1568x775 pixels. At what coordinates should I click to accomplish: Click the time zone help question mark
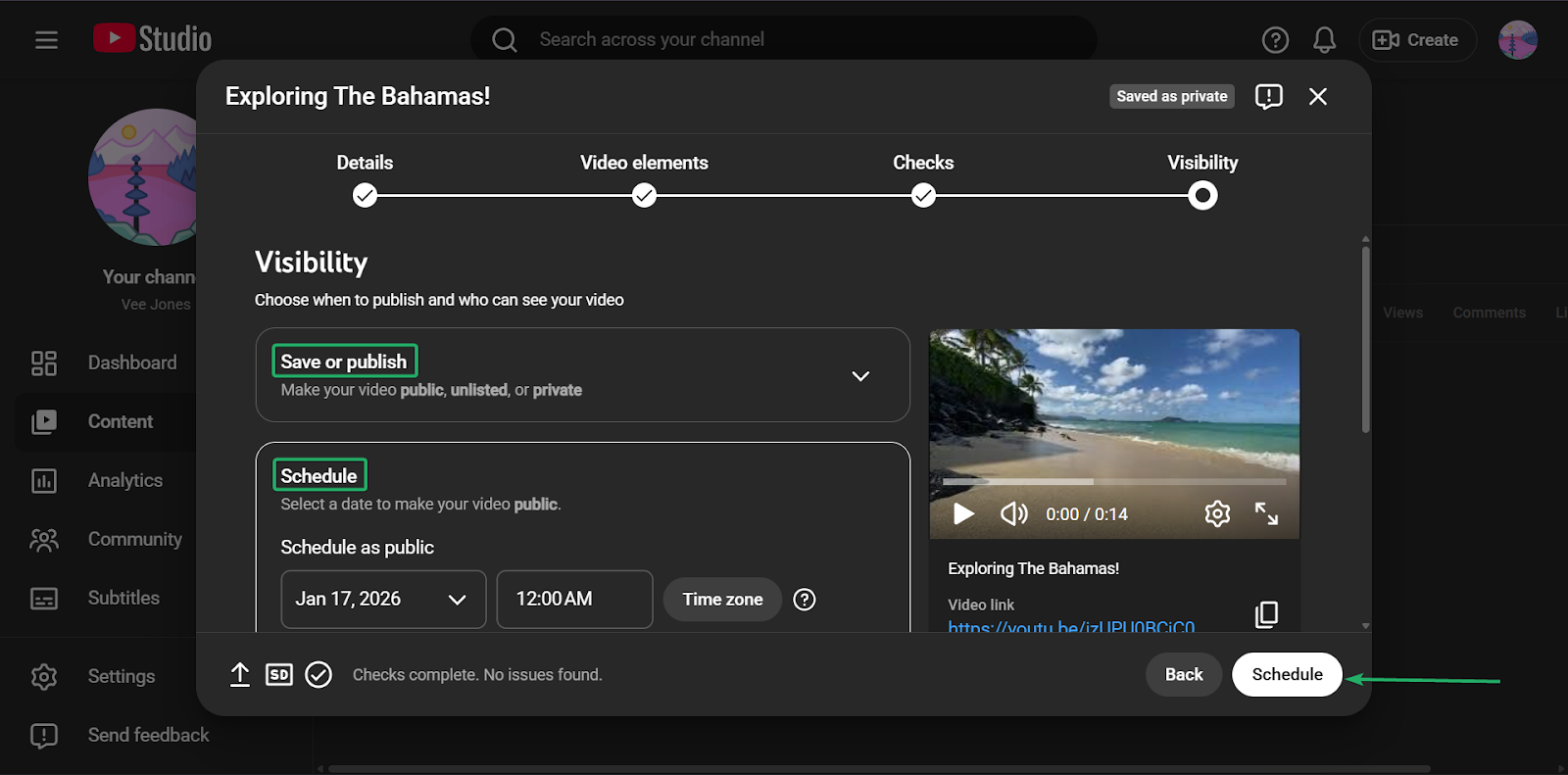(805, 600)
